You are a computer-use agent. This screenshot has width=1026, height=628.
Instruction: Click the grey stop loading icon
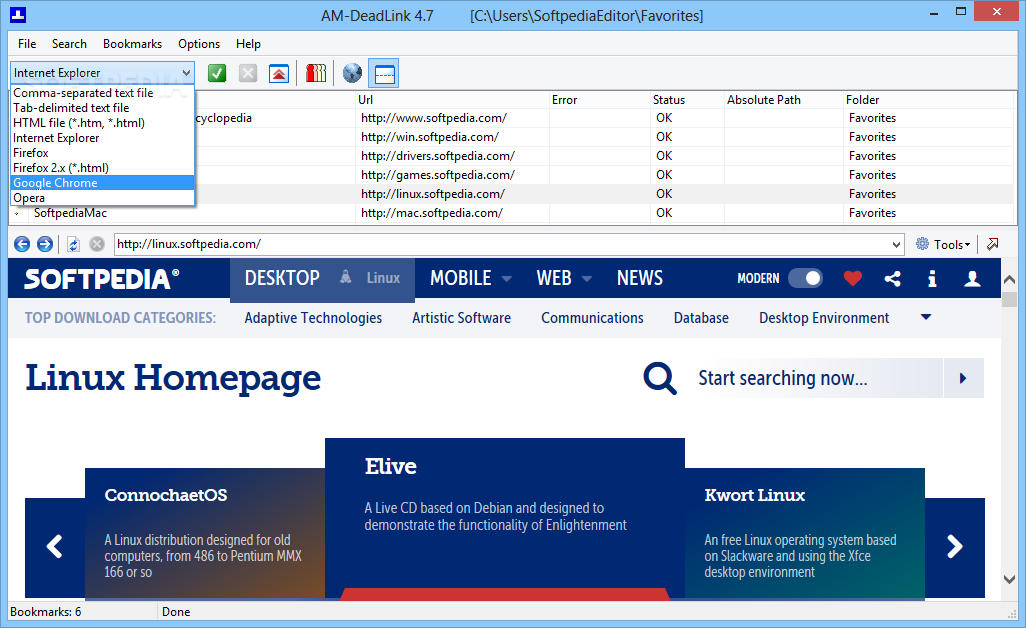point(97,244)
